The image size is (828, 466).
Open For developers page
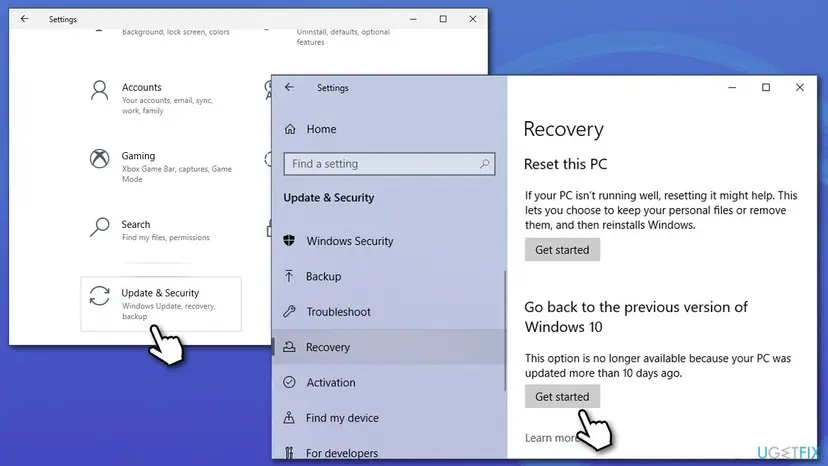coord(342,453)
